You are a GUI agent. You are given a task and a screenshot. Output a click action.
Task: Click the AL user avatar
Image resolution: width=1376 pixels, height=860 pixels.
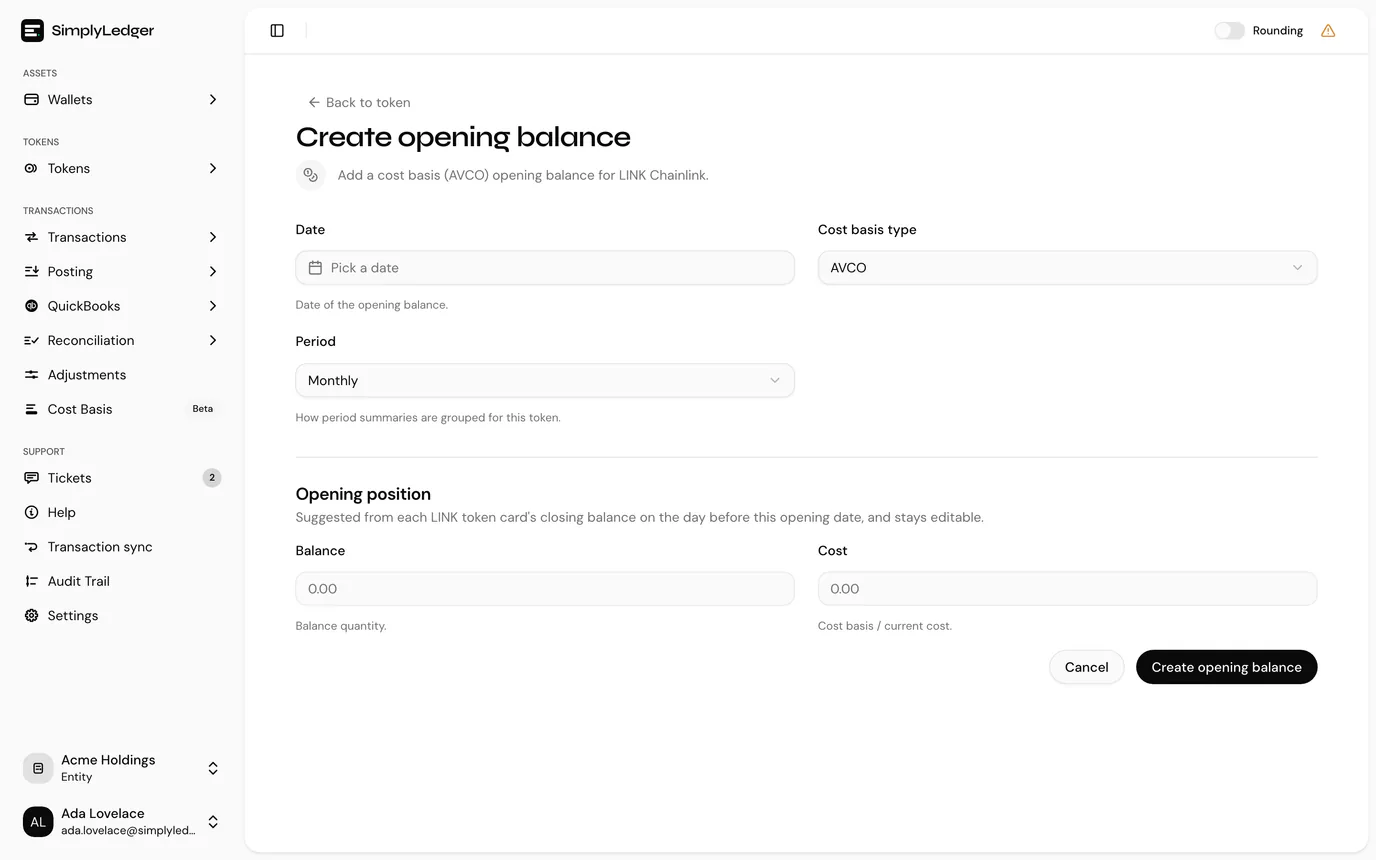coord(38,822)
